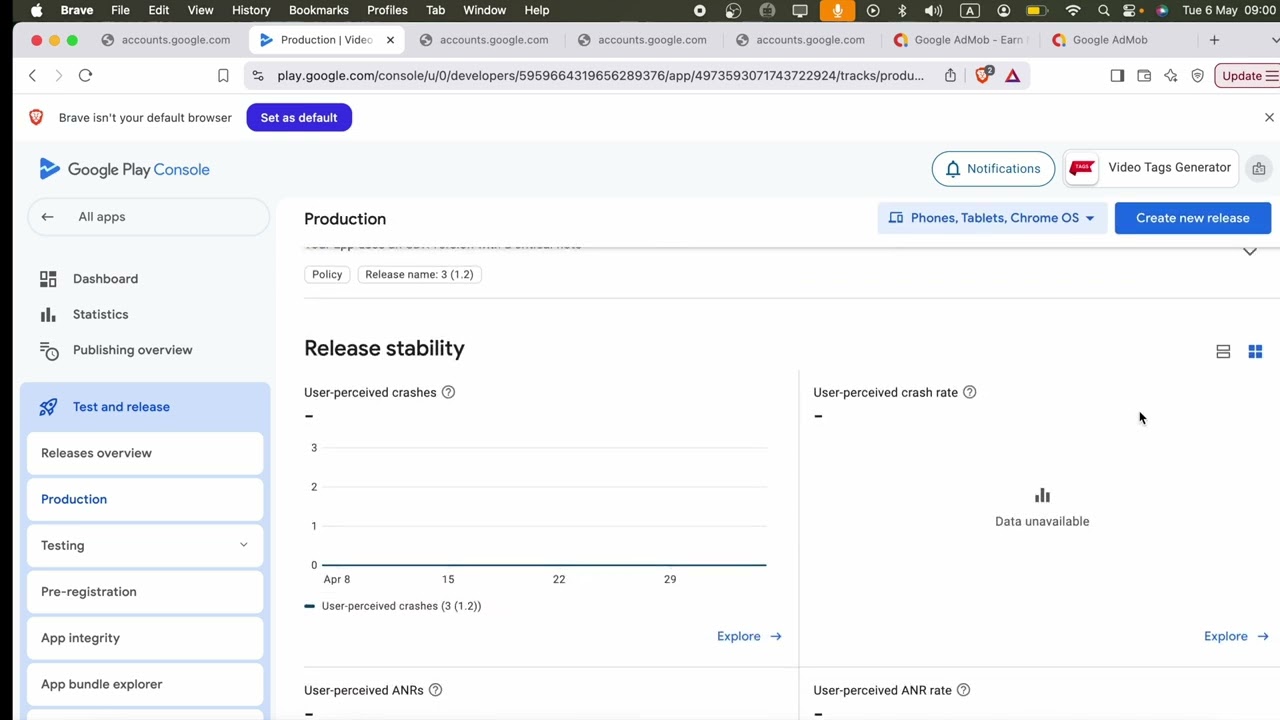Viewport: 1280px width, 720px height.
Task: Click the volume icon in menu bar
Action: point(934,10)
